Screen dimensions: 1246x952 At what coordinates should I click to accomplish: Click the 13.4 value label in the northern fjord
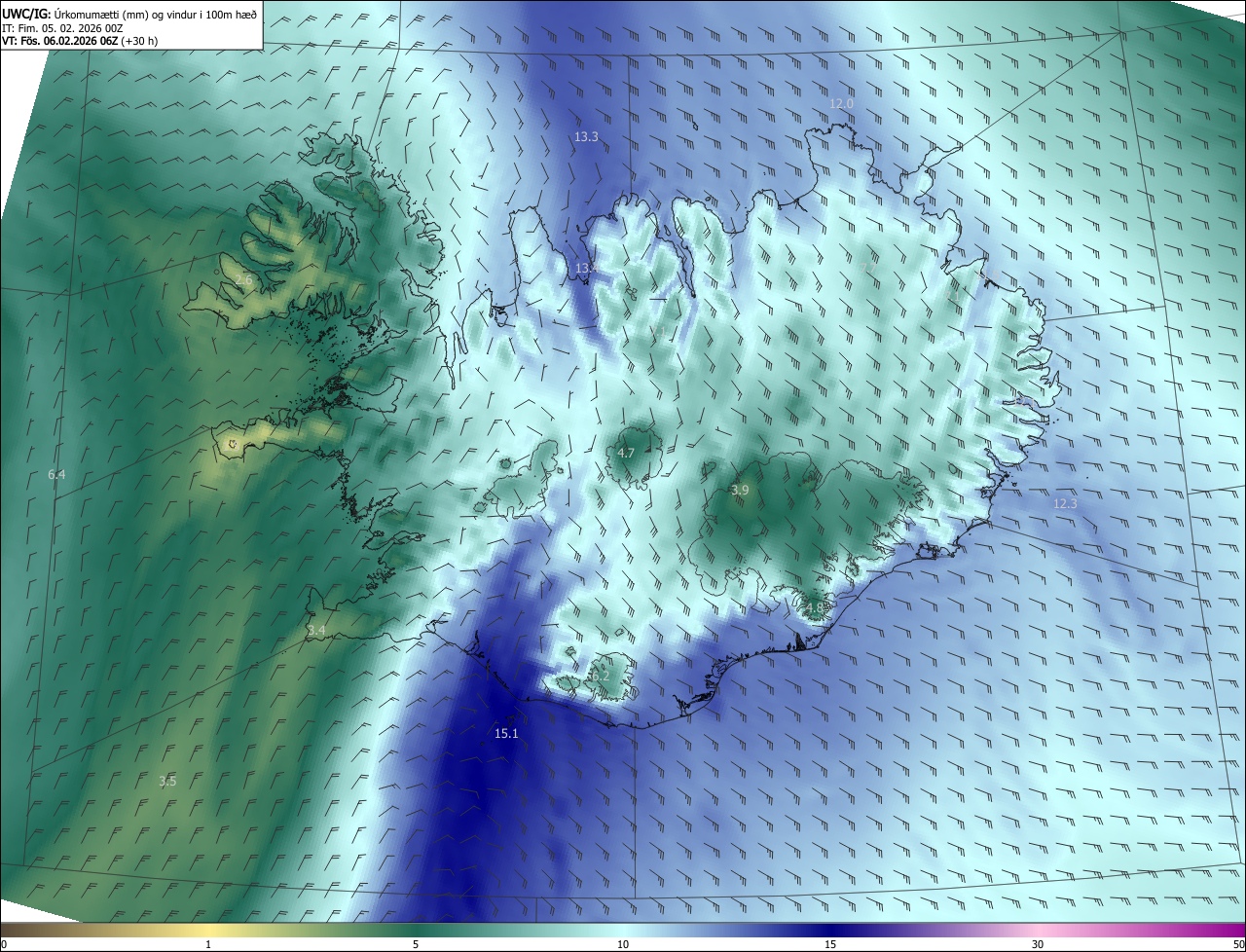585,268
